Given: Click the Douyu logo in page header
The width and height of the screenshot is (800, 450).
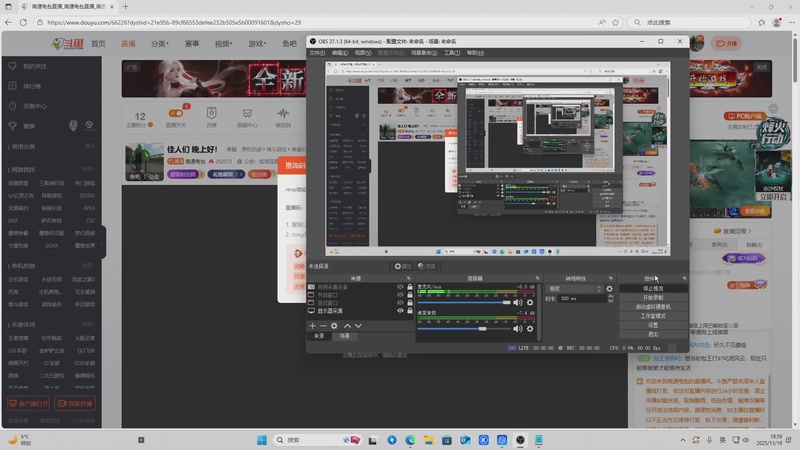Looking at the screenshot, I should tap(68, 44).
